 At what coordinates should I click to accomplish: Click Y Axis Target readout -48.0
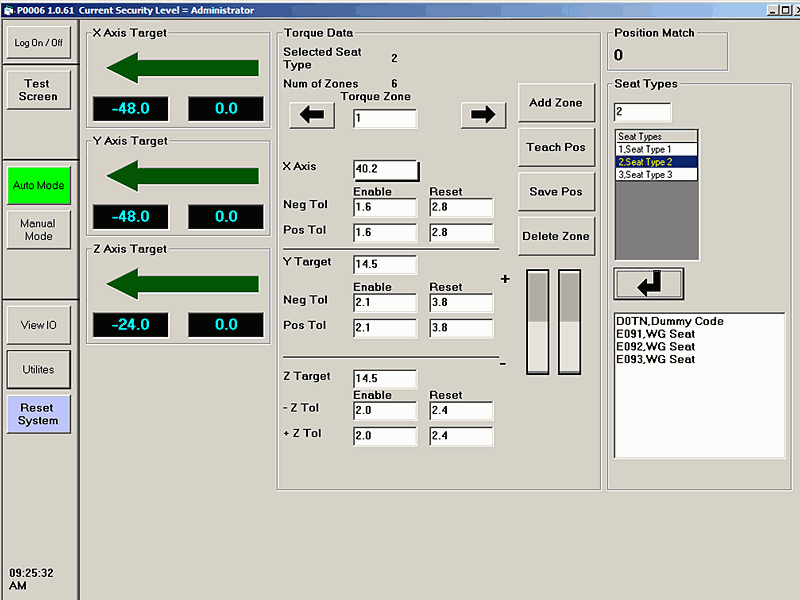pyautogui.click(x=131, y=217)
